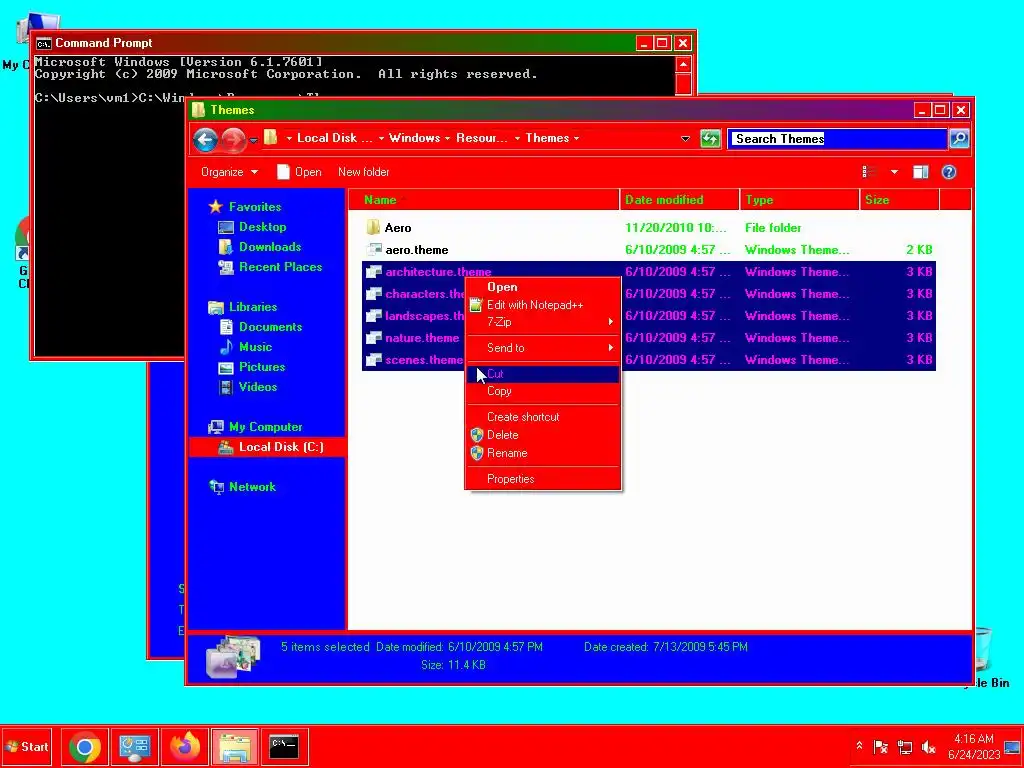Viewport: 1024px width, 768px height.
Task: Click the Music note icon in sidebar
Action: pos(226,347)
